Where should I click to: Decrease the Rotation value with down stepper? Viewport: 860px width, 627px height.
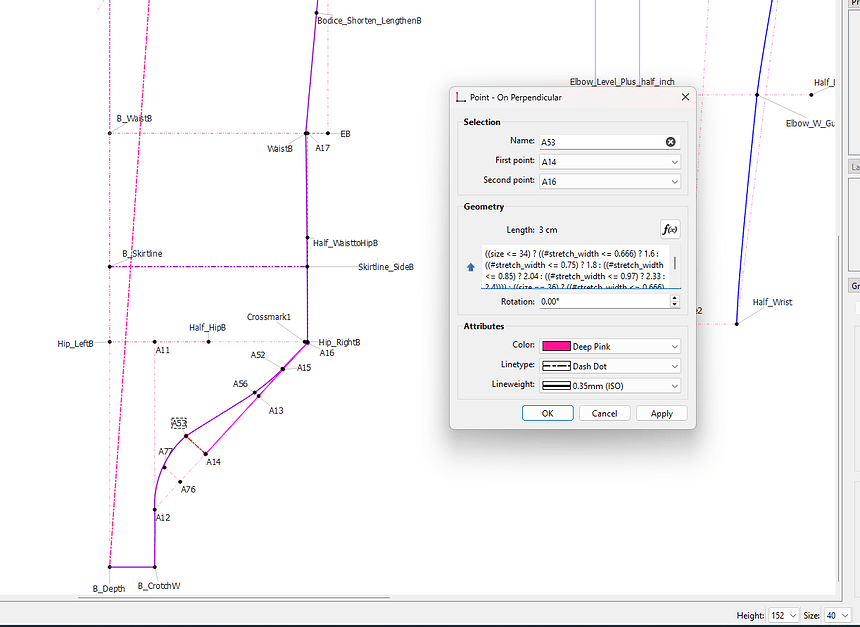point(674,305)
